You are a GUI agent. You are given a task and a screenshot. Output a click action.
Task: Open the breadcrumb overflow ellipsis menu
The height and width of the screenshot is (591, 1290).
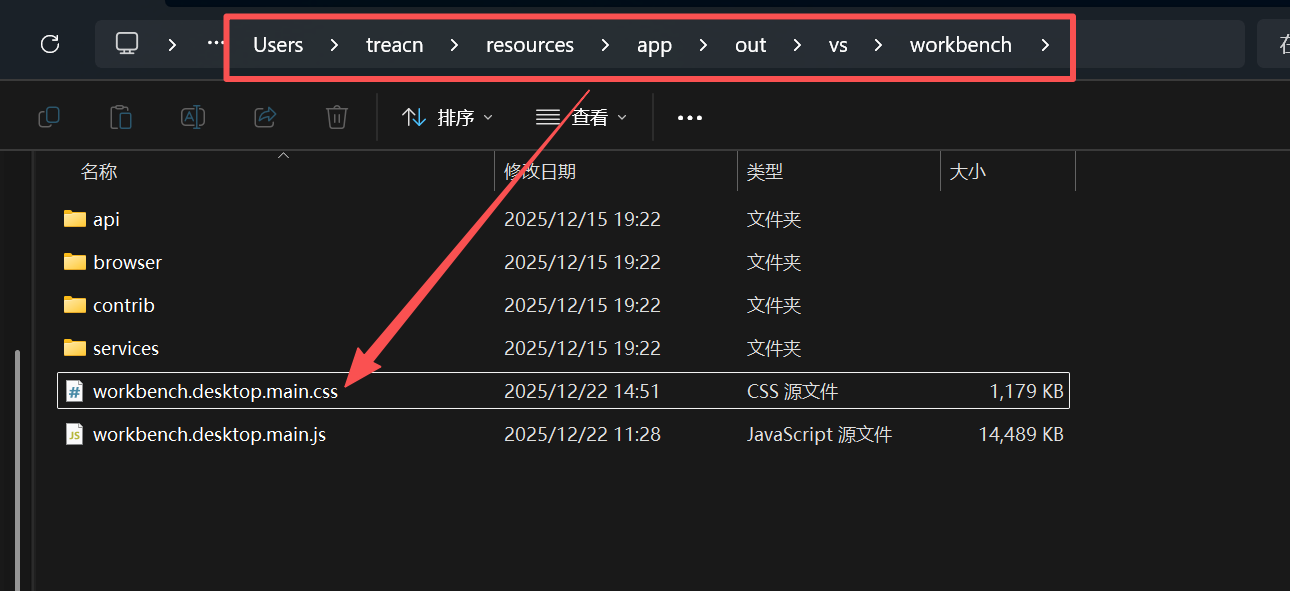(x=213, y=44)
